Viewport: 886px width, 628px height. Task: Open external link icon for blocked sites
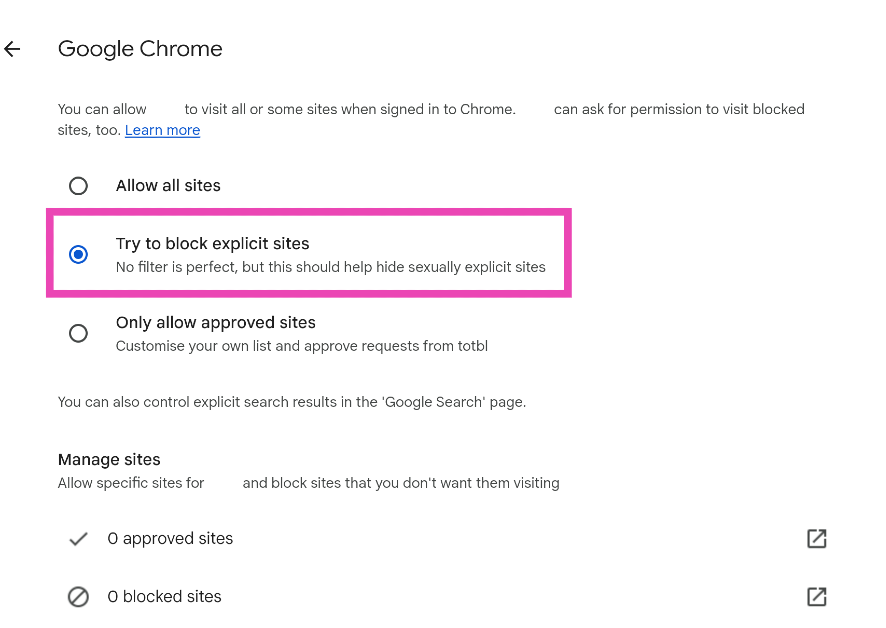[x=816, y=596]
